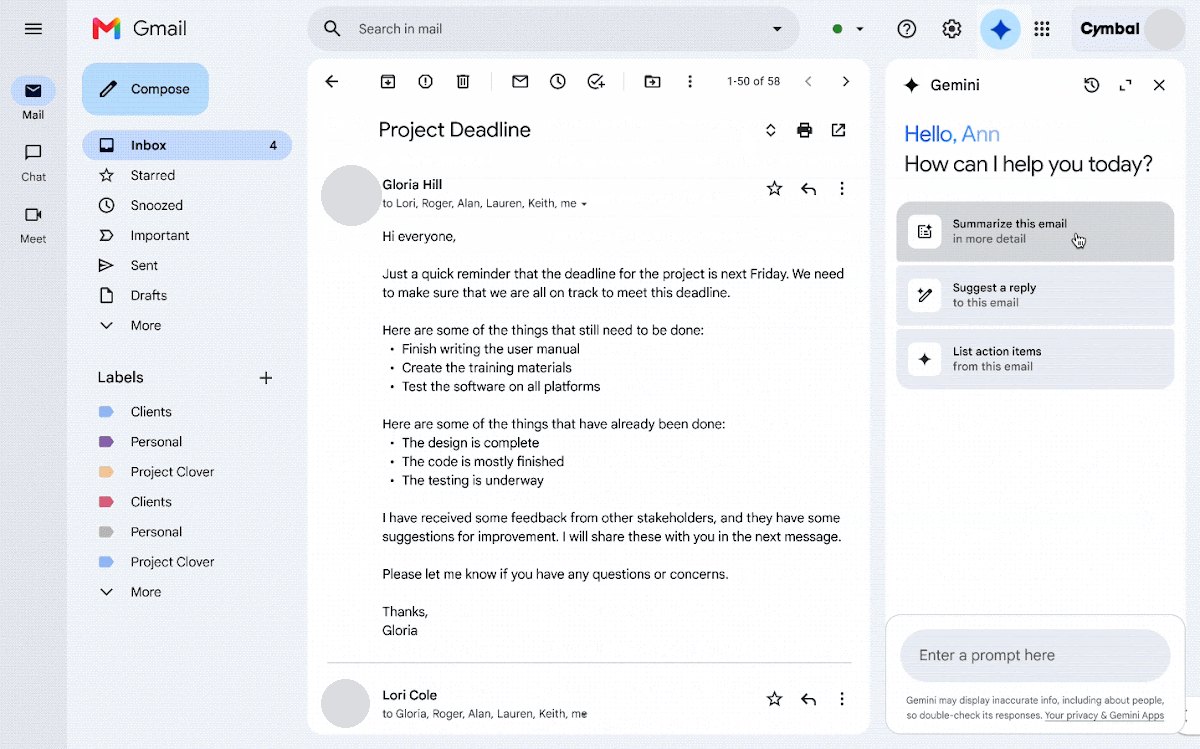Toggle the Gemini sparkle button in header

[1000, 29]
